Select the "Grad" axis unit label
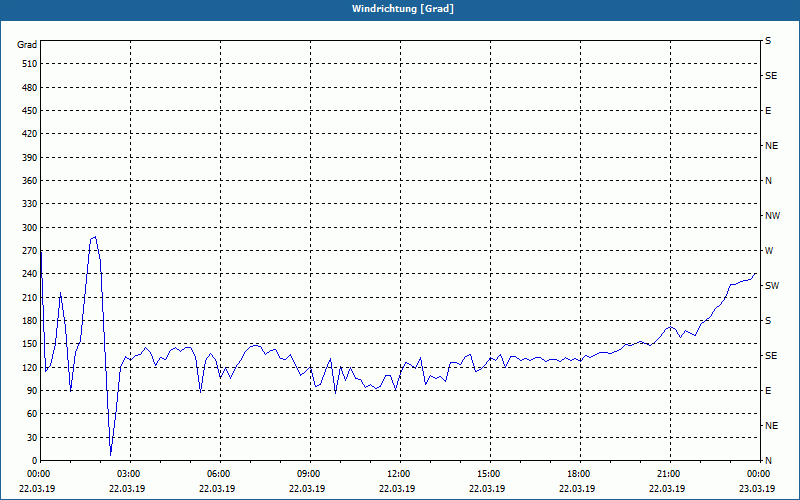Viewport: 800px width, 500px height. point(27,45)
